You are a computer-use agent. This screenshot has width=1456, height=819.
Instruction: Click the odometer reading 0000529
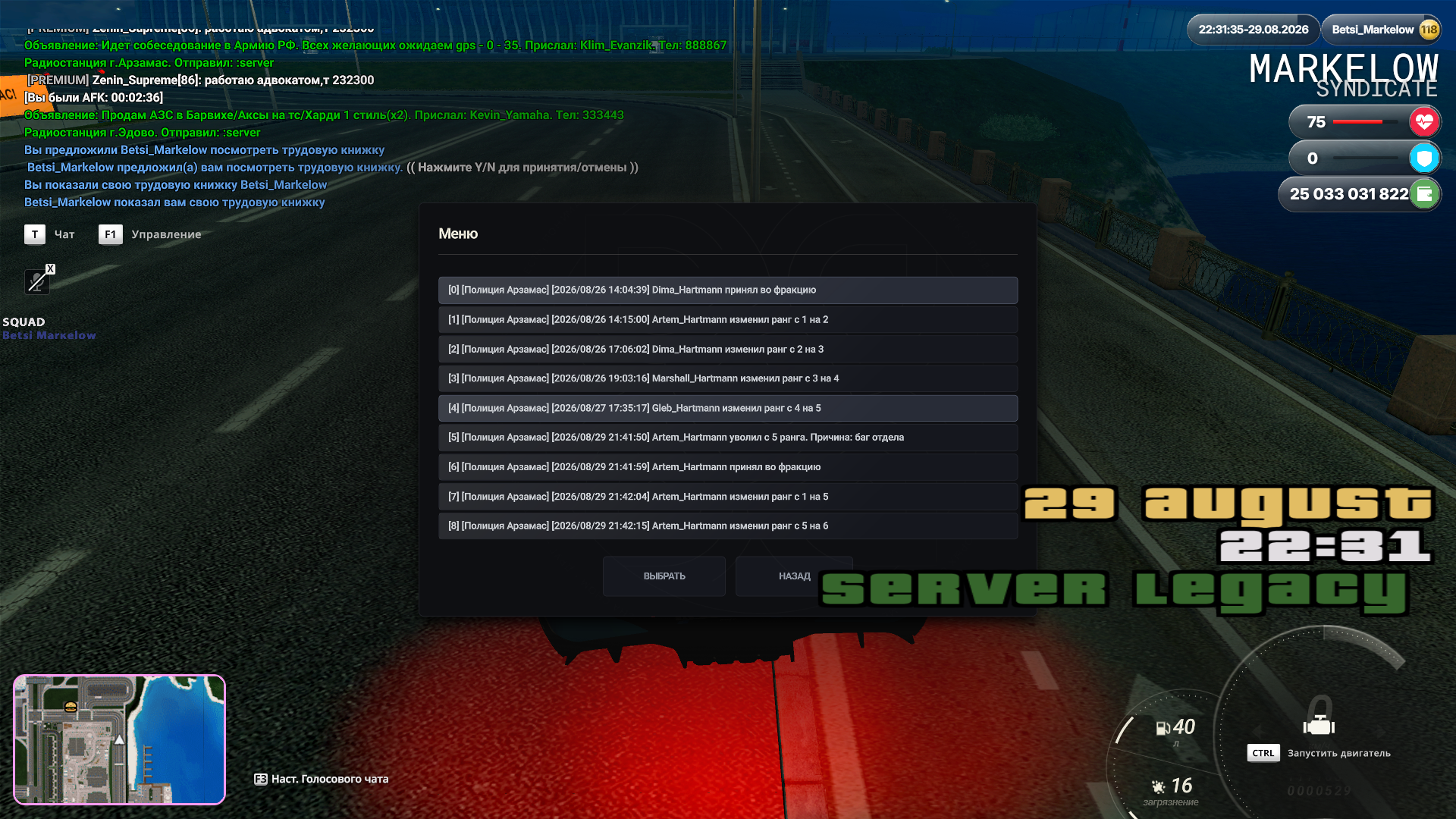(x=1319, y=791)
